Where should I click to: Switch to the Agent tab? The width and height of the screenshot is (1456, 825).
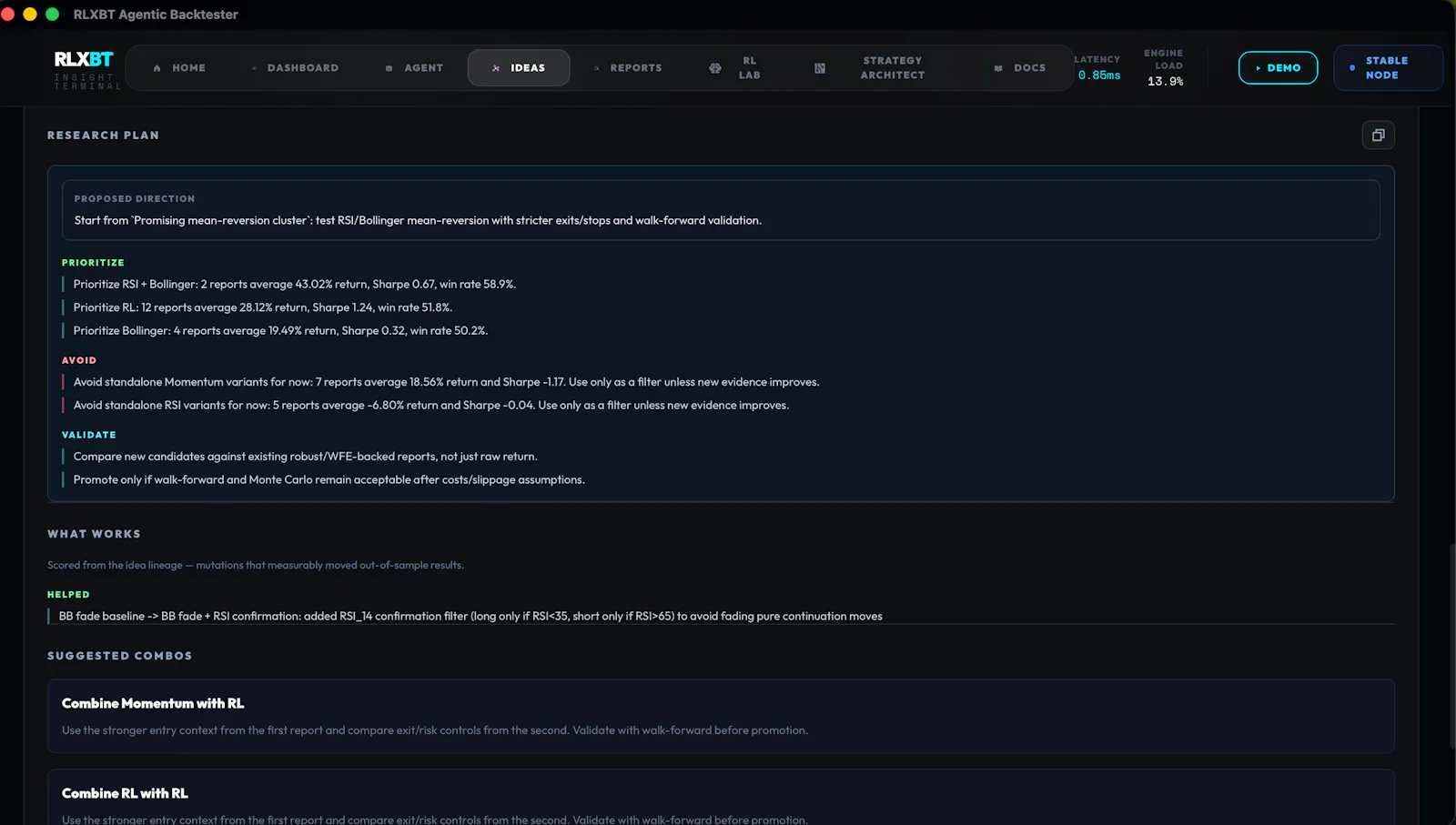pyautogui.click(x=414, y=68)
